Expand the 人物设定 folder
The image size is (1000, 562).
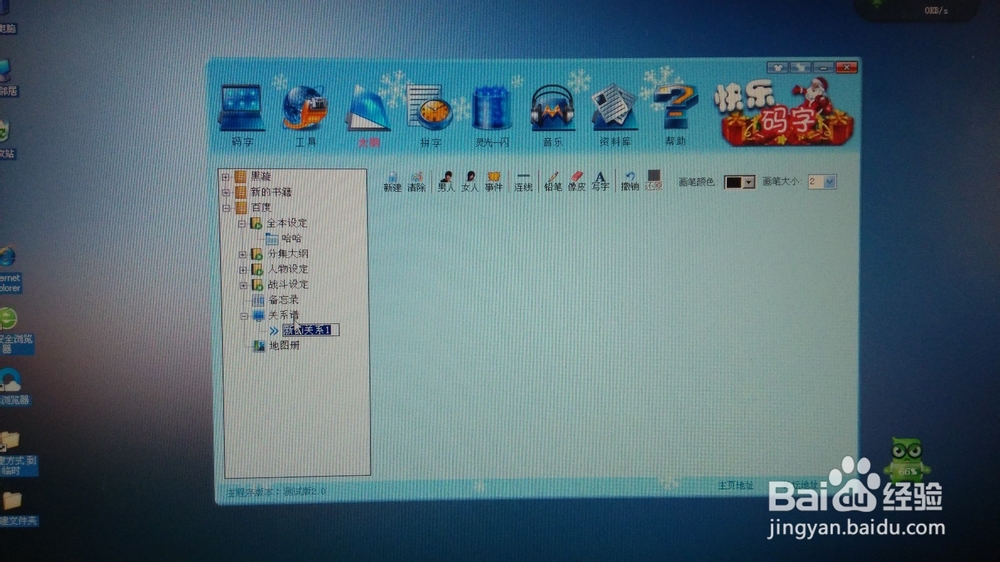coord(242,269)
